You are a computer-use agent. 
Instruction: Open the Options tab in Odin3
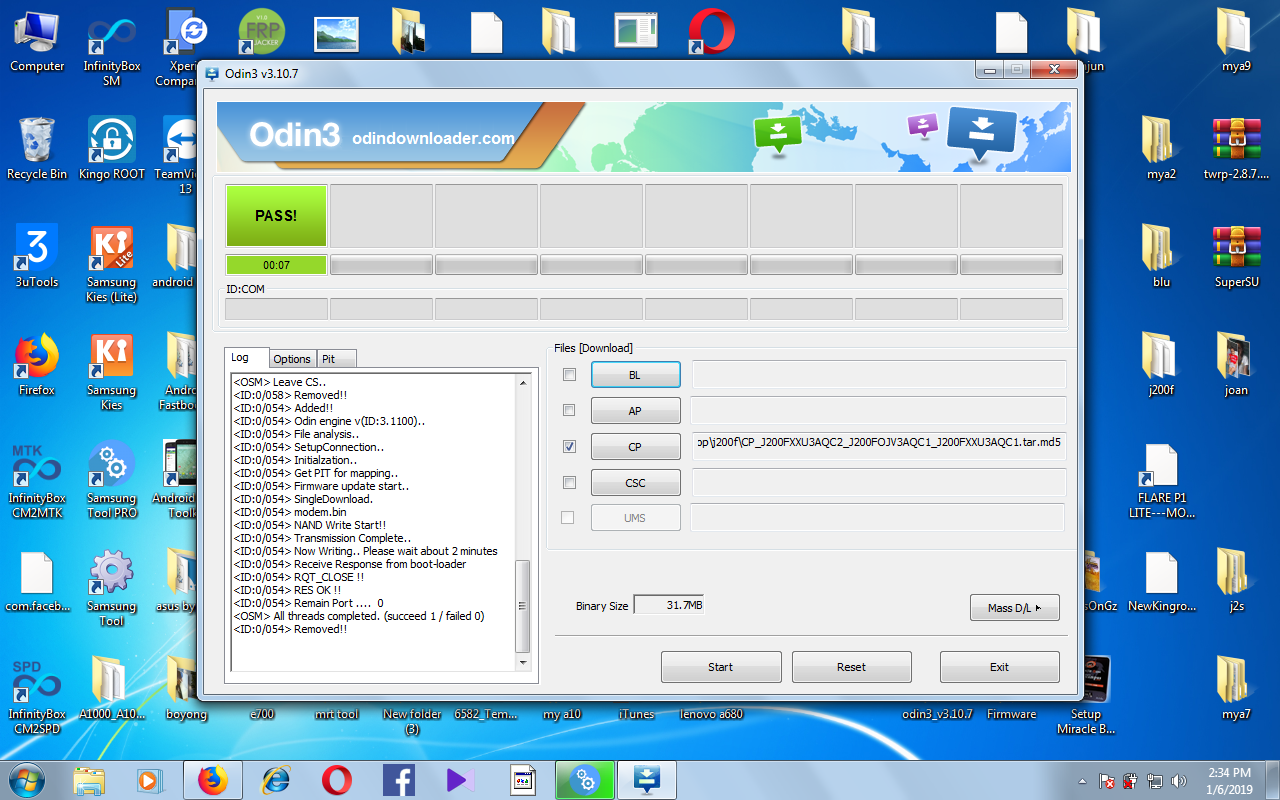coord(292,359)
